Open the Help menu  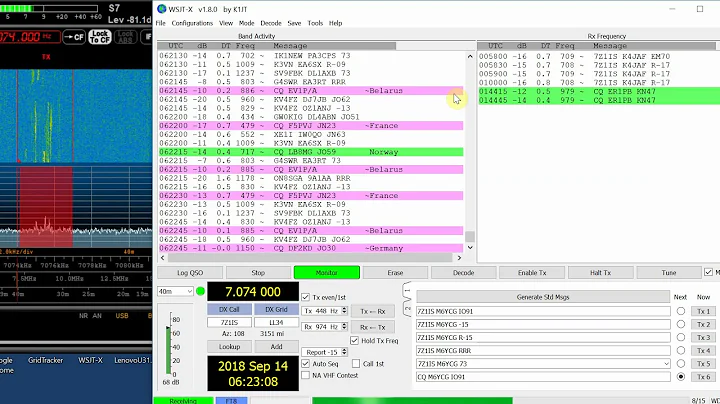pyautogui.click(x=335, y=23)
